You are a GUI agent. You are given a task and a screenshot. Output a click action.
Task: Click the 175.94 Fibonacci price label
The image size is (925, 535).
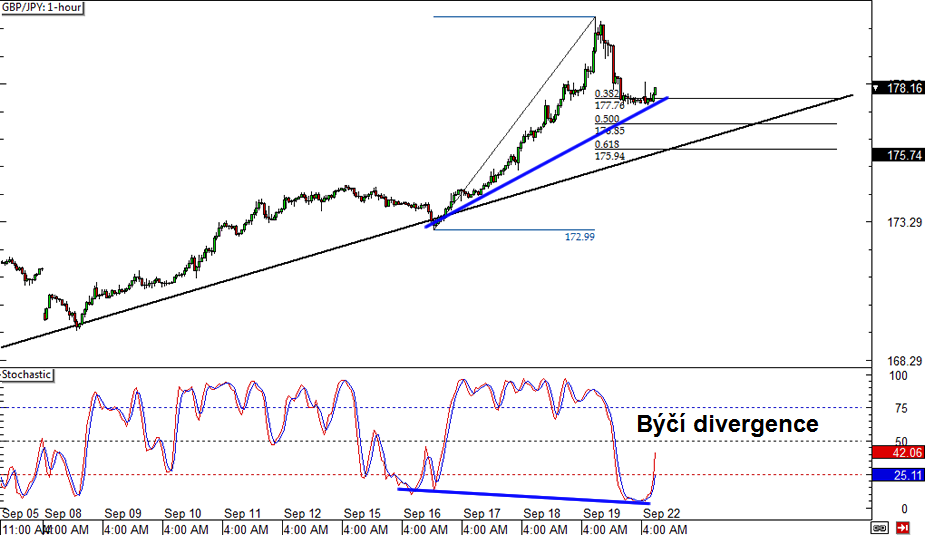coord(609,156)
